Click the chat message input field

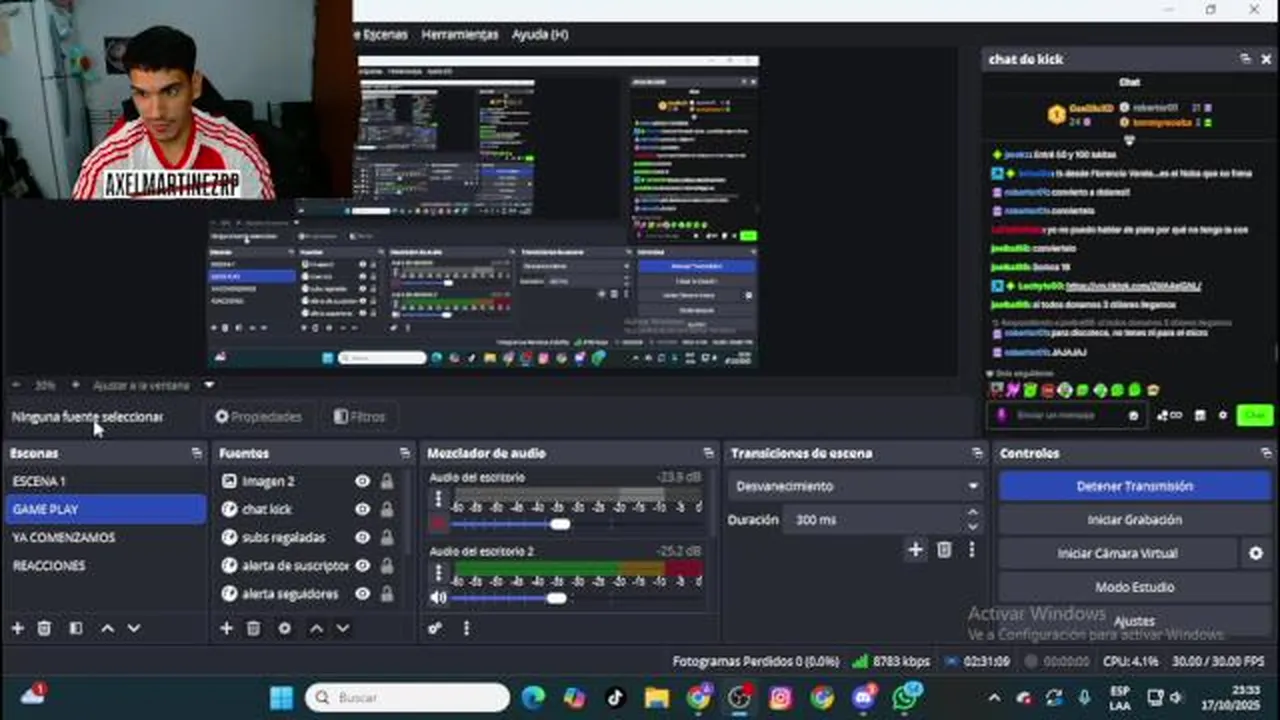click(1065, 415)
